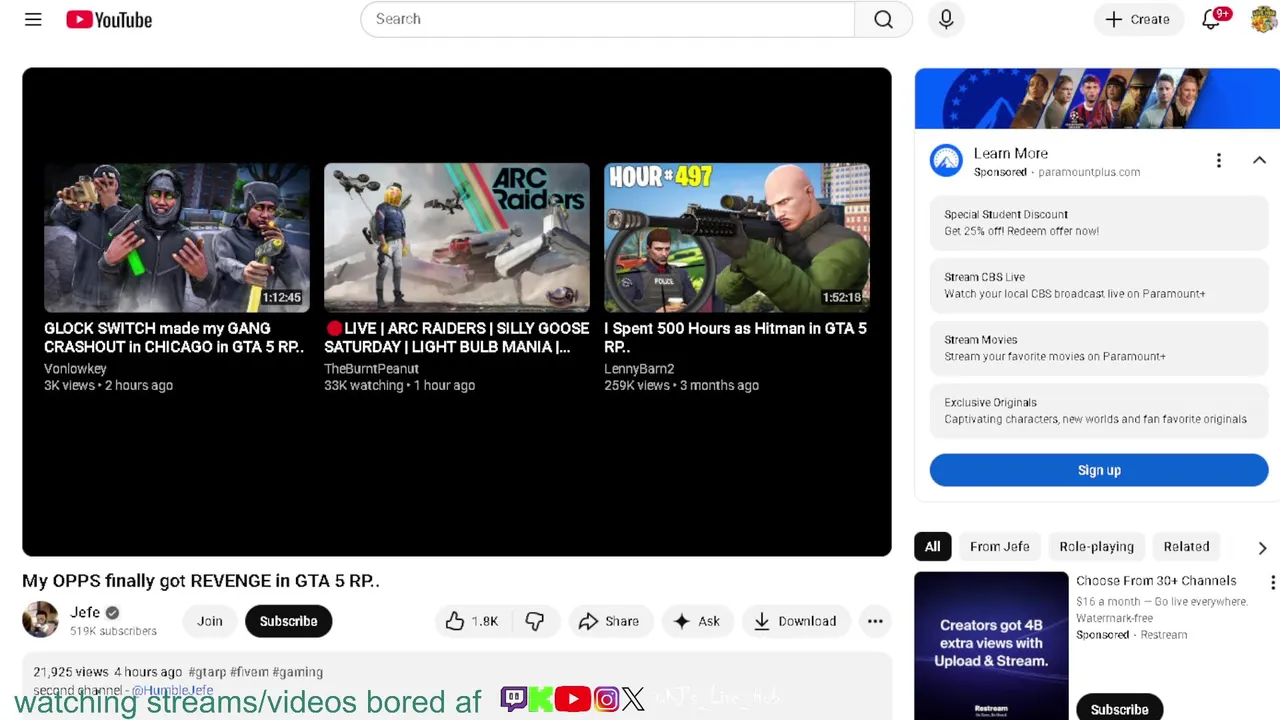The width and height of the screenshot is (1280, 720).
Task: Open title 'GLOCK SWITCH made my GANG CRASHOUT'
Action: (x=174, y=337)
